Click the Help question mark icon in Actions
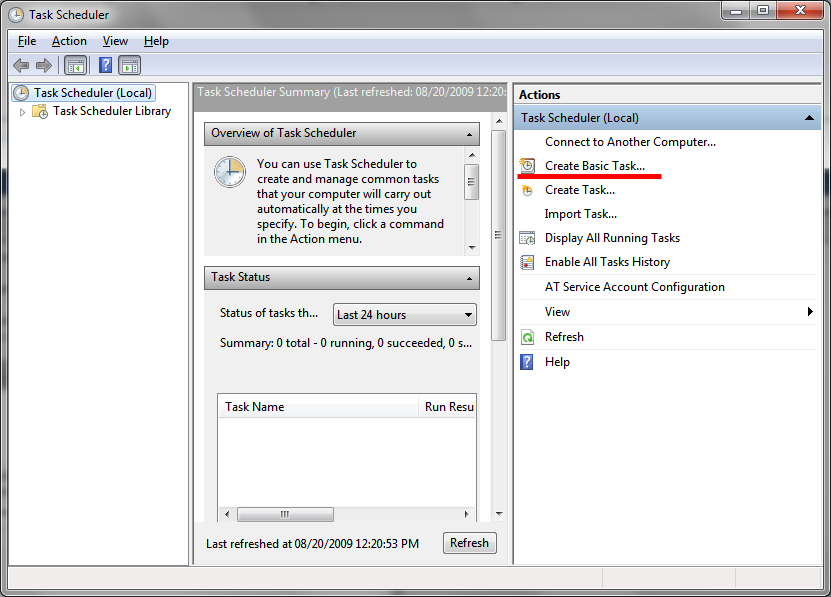 527,362
